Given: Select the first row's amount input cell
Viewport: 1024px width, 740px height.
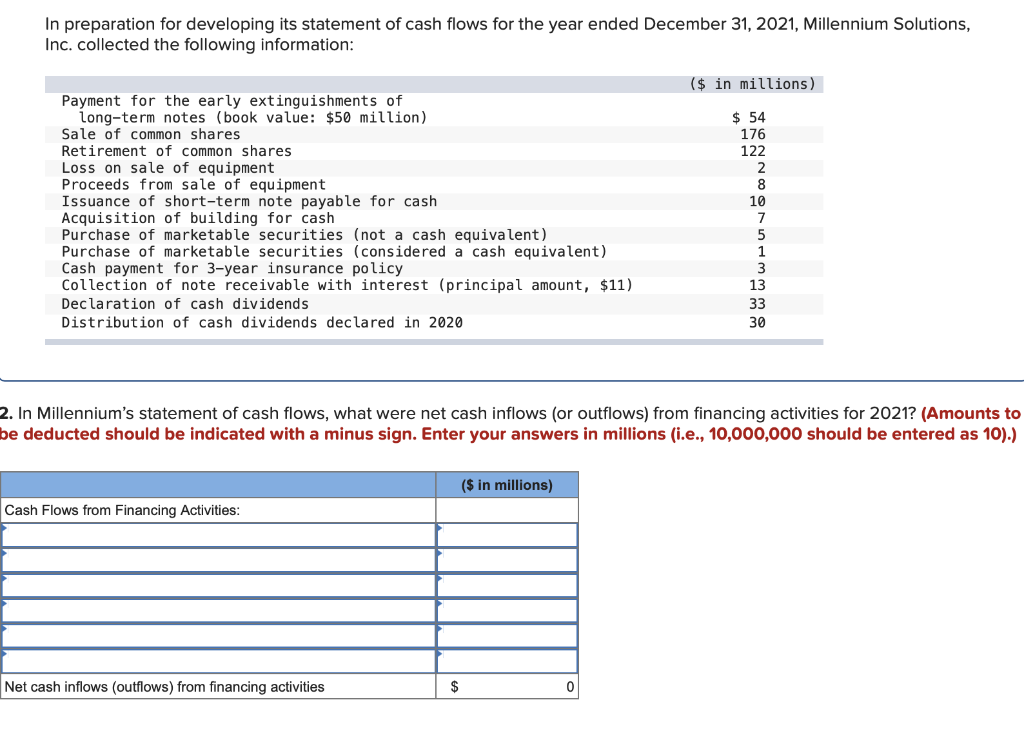Looking at the screenshot, I should coord(507,535).
